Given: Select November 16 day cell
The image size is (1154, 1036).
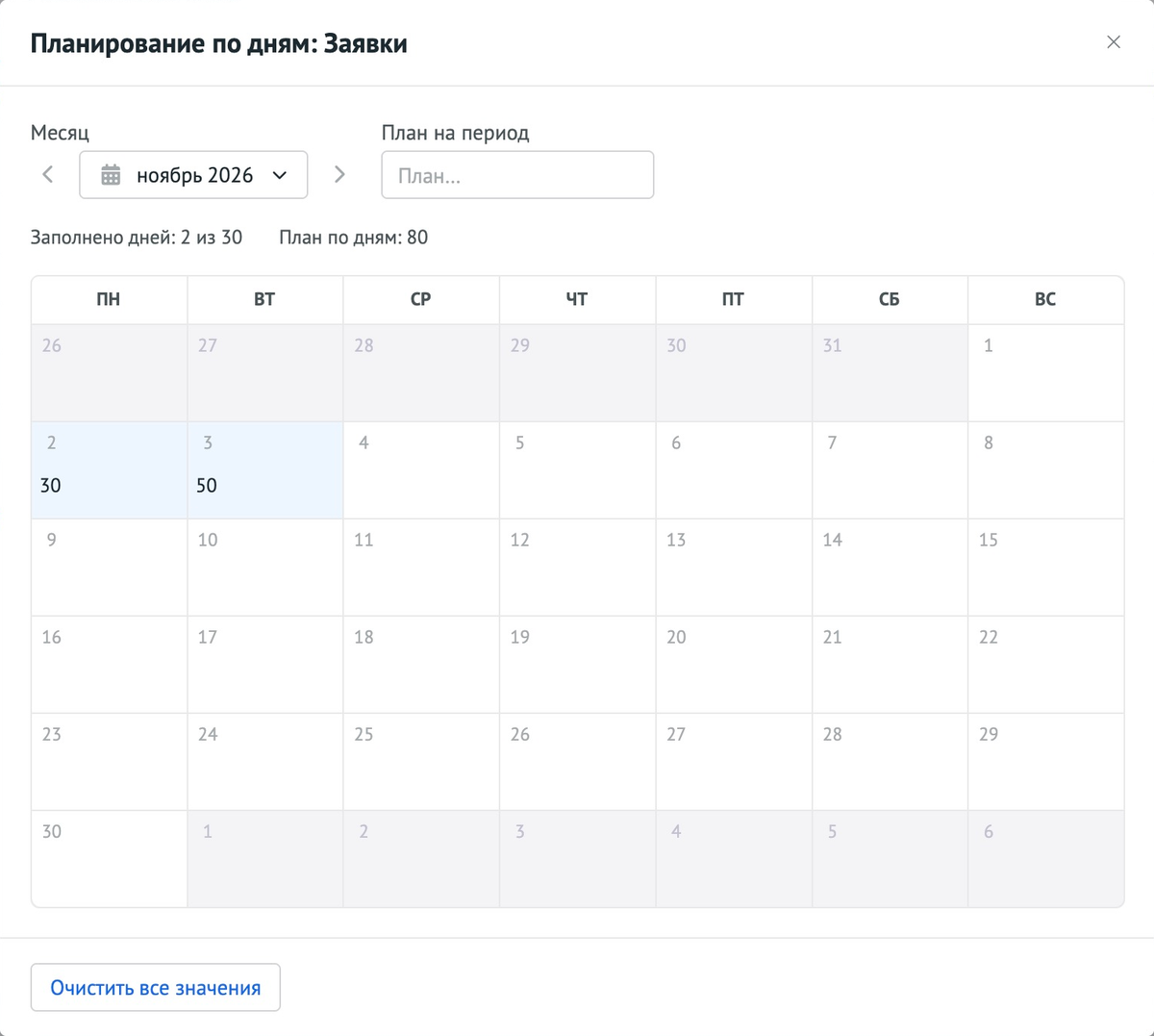Looking at the screenshot, I should [x=110, y=665].
